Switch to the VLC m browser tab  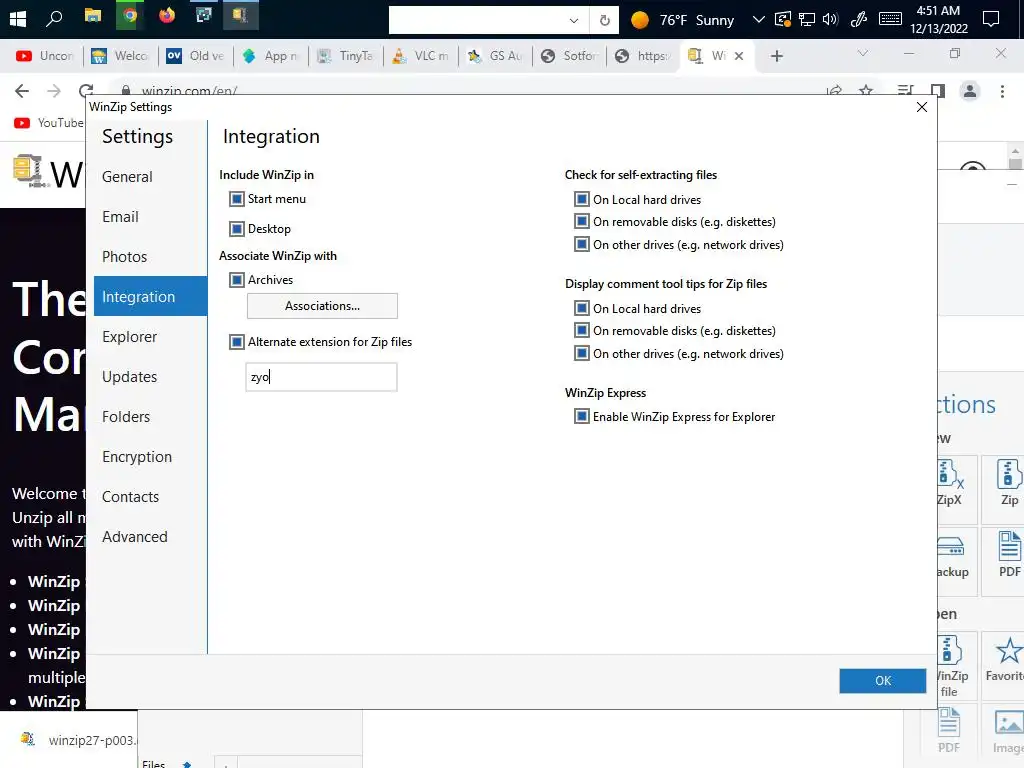pyautogui.click(x=420, y=56)
